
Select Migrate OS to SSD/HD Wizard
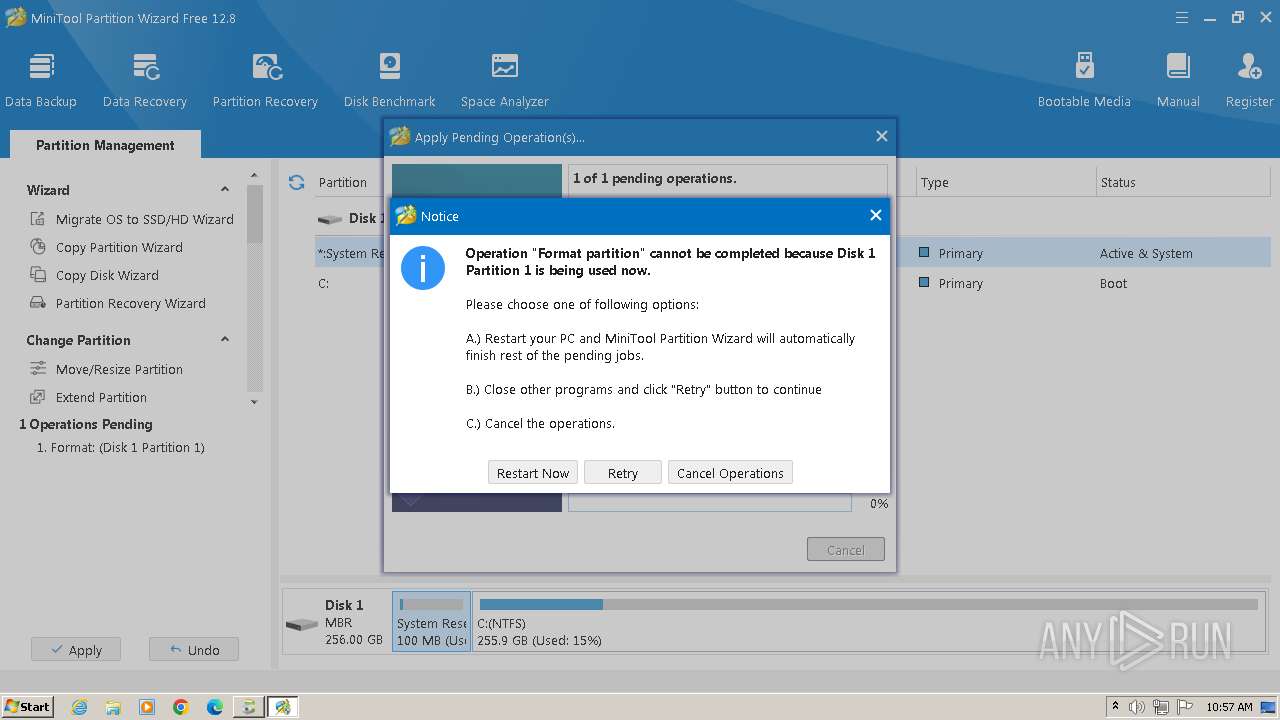145,219
